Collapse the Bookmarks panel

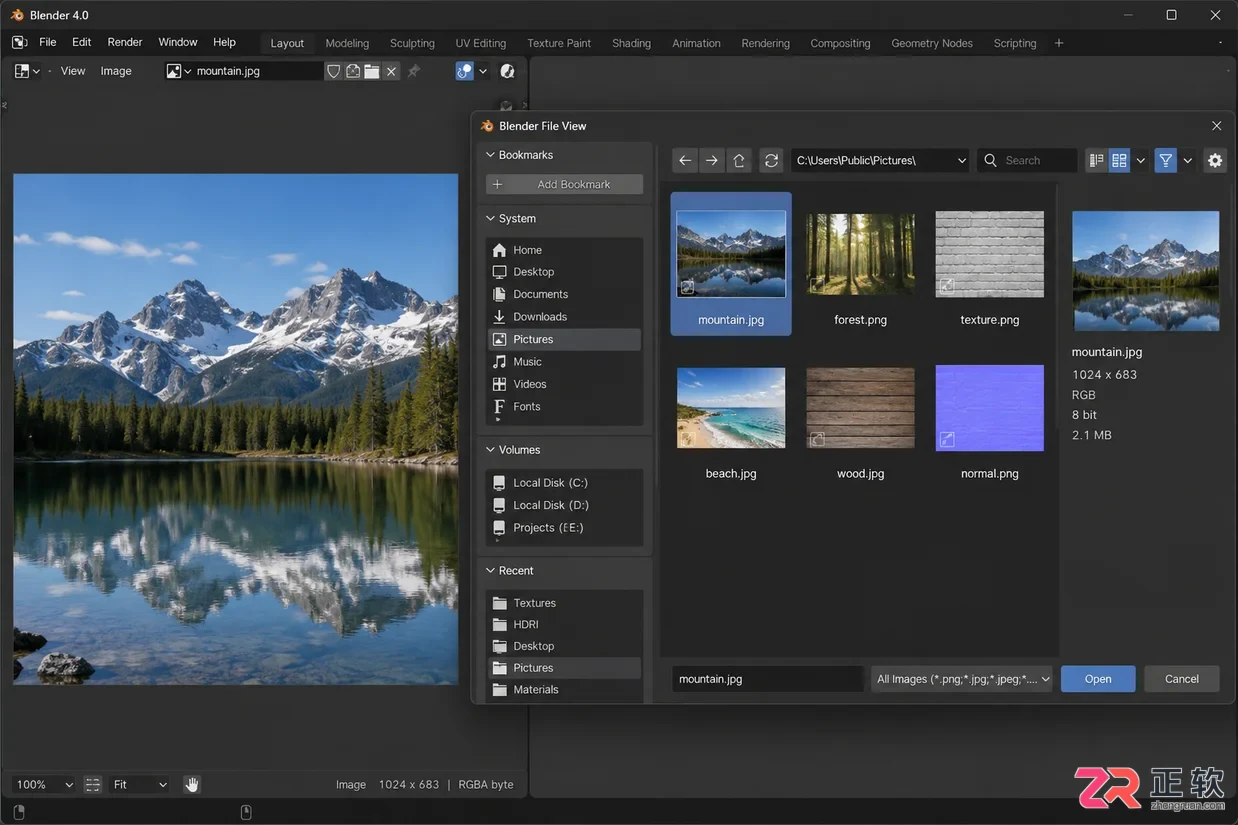490,155
